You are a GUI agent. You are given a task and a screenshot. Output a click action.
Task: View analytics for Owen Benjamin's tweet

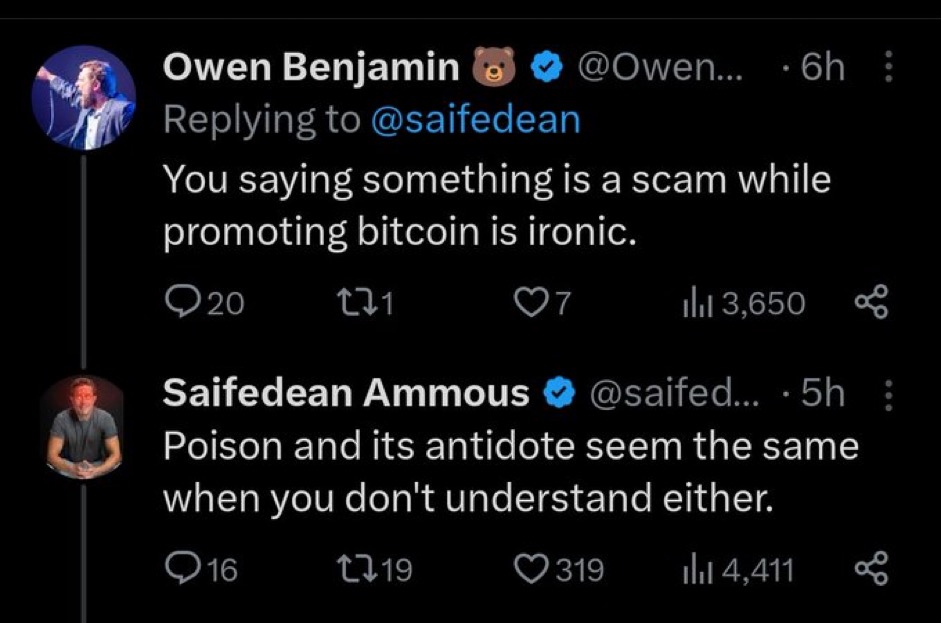pyautogui.click(x=693, y=300)
